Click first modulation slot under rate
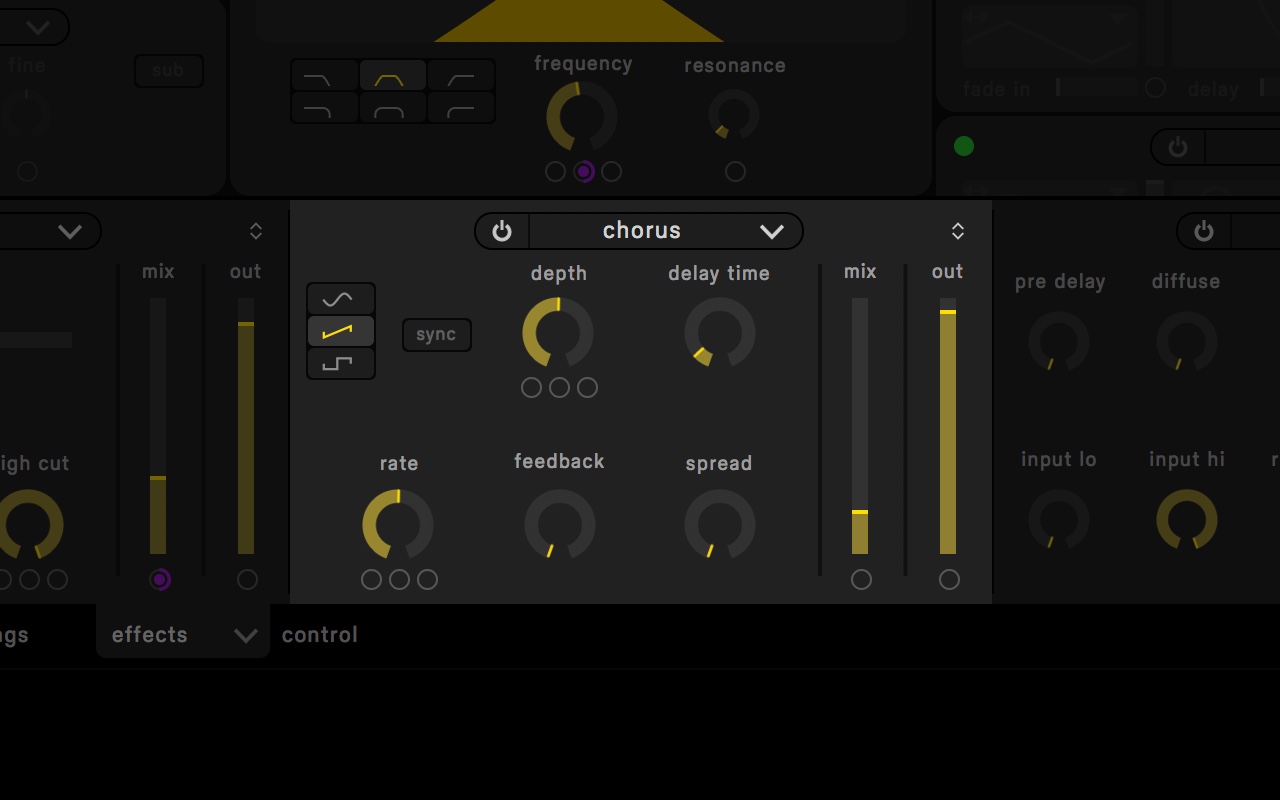The width and height of the screenshot is (1280, 800). point(372,579)
